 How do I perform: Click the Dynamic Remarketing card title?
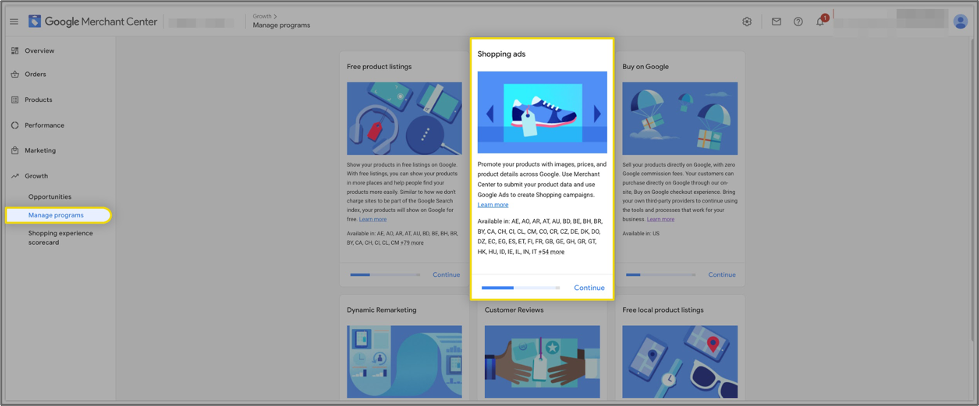[381, 310]
